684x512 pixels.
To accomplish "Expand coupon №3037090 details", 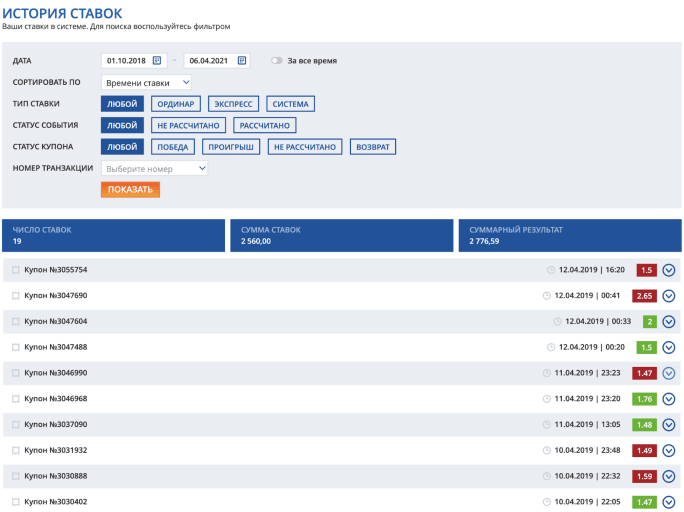I will click(669, 424).
